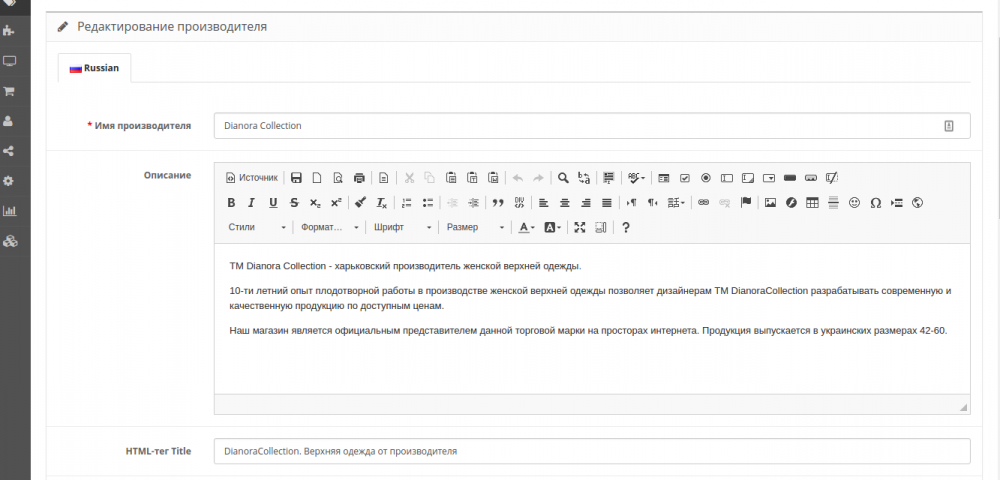Set text direction left-to-right

(x=631, y=203)
